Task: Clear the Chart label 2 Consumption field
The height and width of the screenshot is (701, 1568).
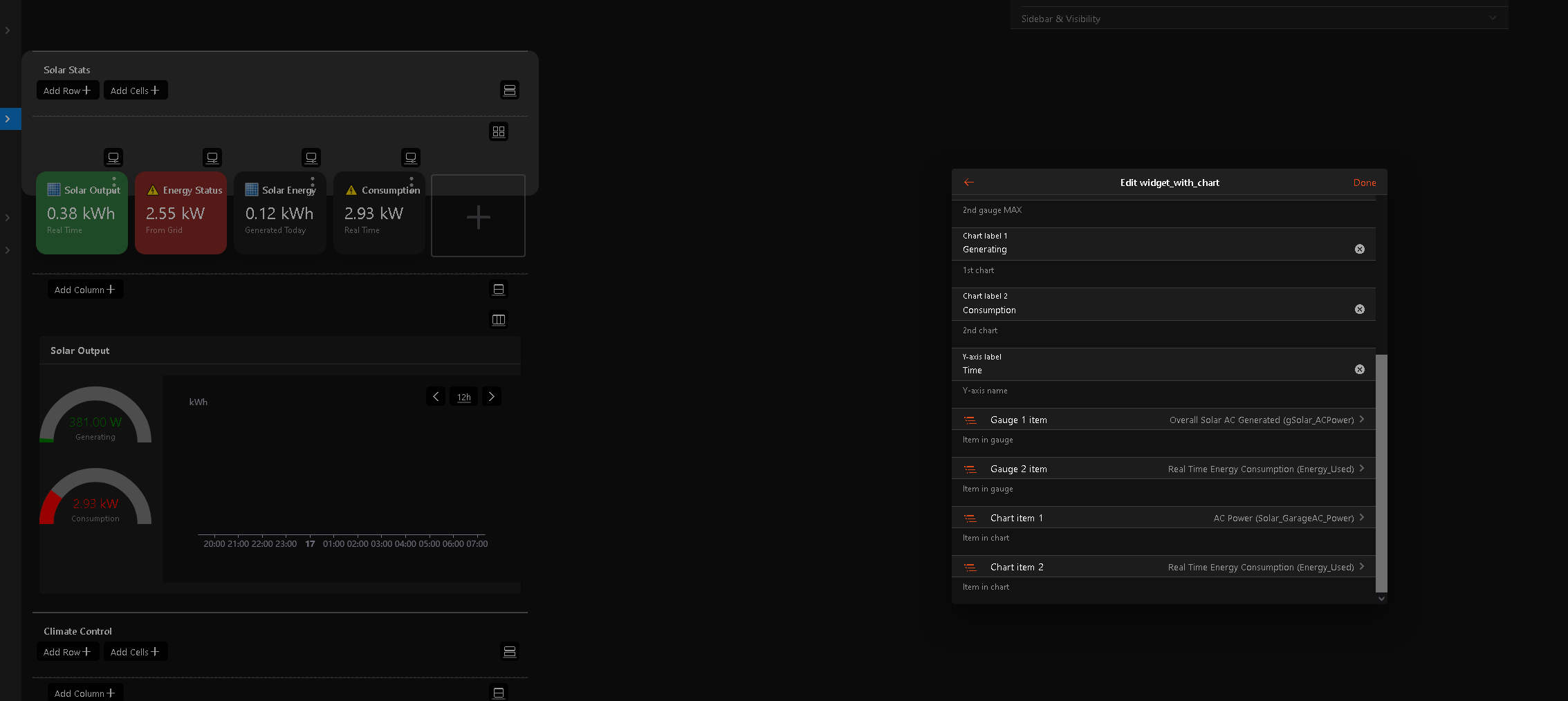Action: (x=1359, y=310)
